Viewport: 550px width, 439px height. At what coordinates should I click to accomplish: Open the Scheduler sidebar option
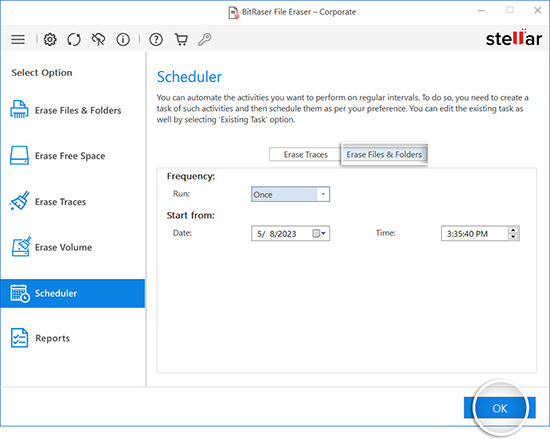click(x=73, y=293)
